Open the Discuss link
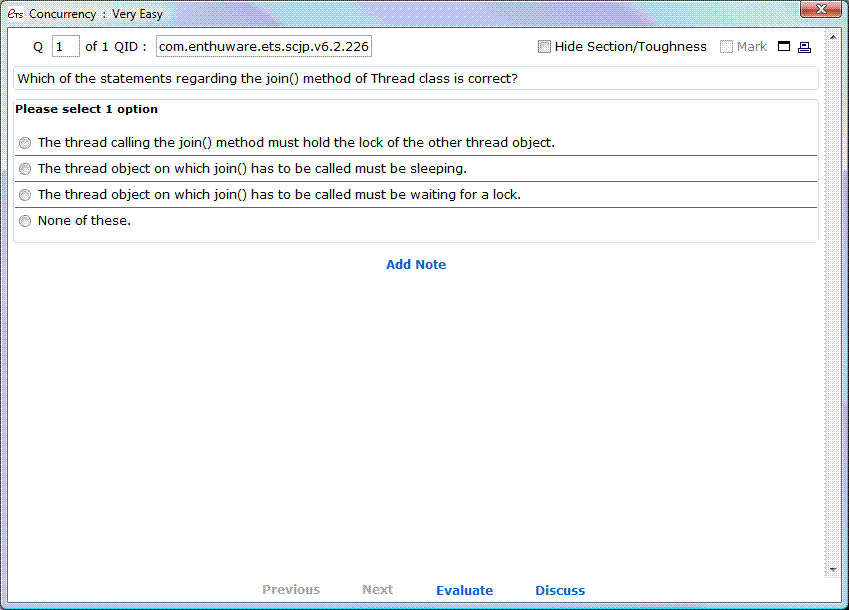This screenshot has height=610, width=849. 560,590
